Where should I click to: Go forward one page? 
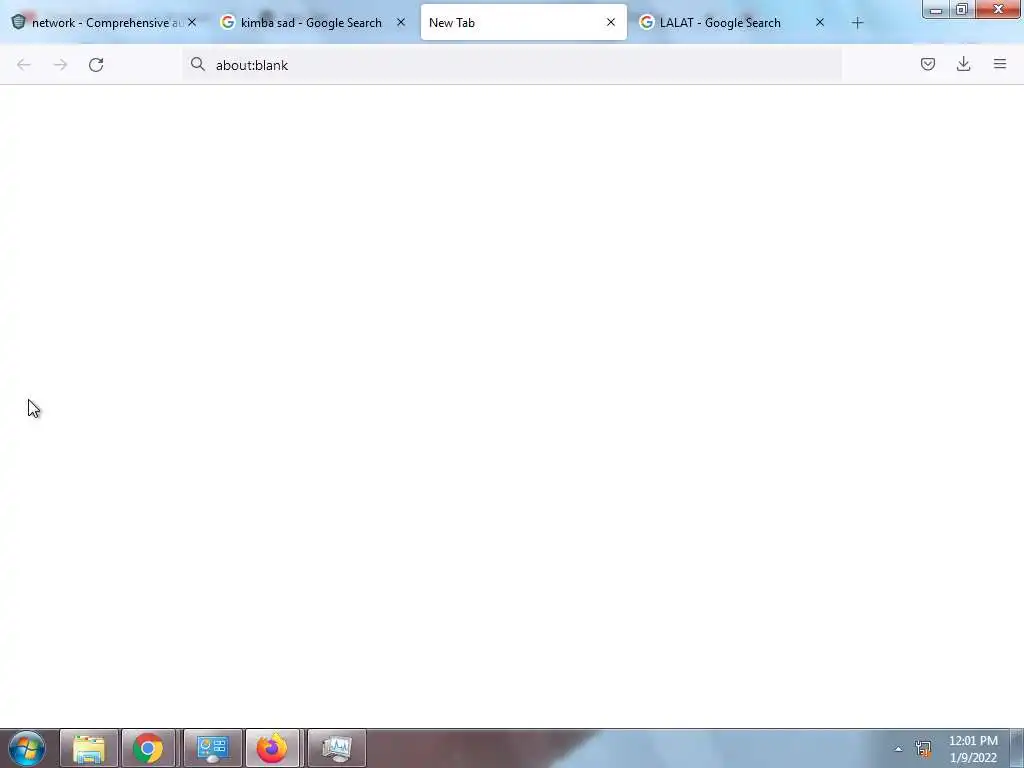pos(60,65)
